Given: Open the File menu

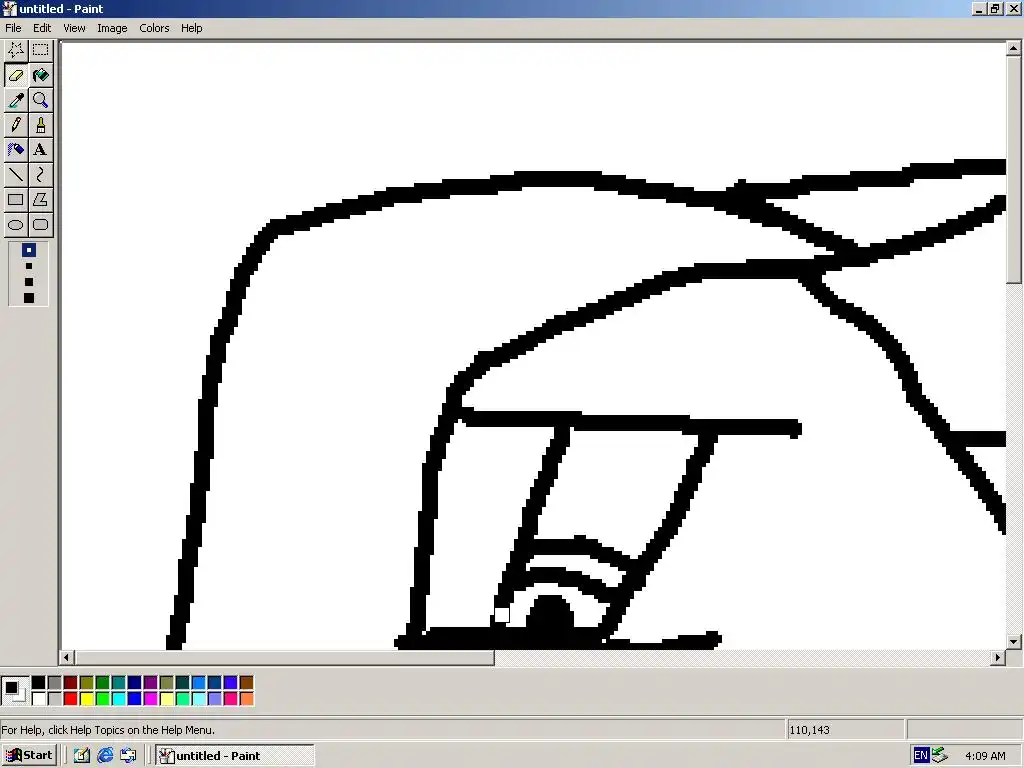Looking at the screenshot, I should (x=13, y=28).
